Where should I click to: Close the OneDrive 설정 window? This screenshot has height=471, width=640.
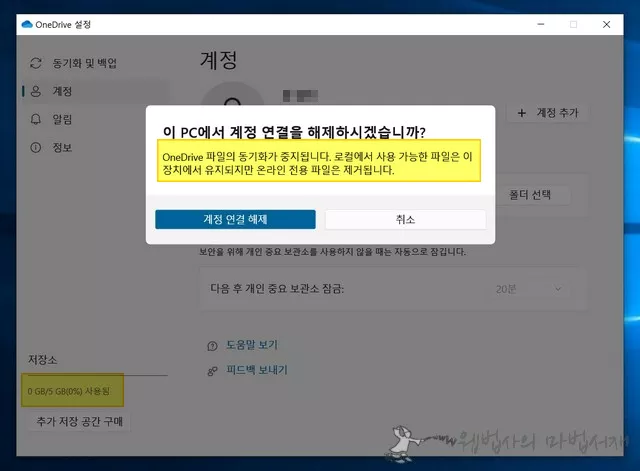click(607, 24)
